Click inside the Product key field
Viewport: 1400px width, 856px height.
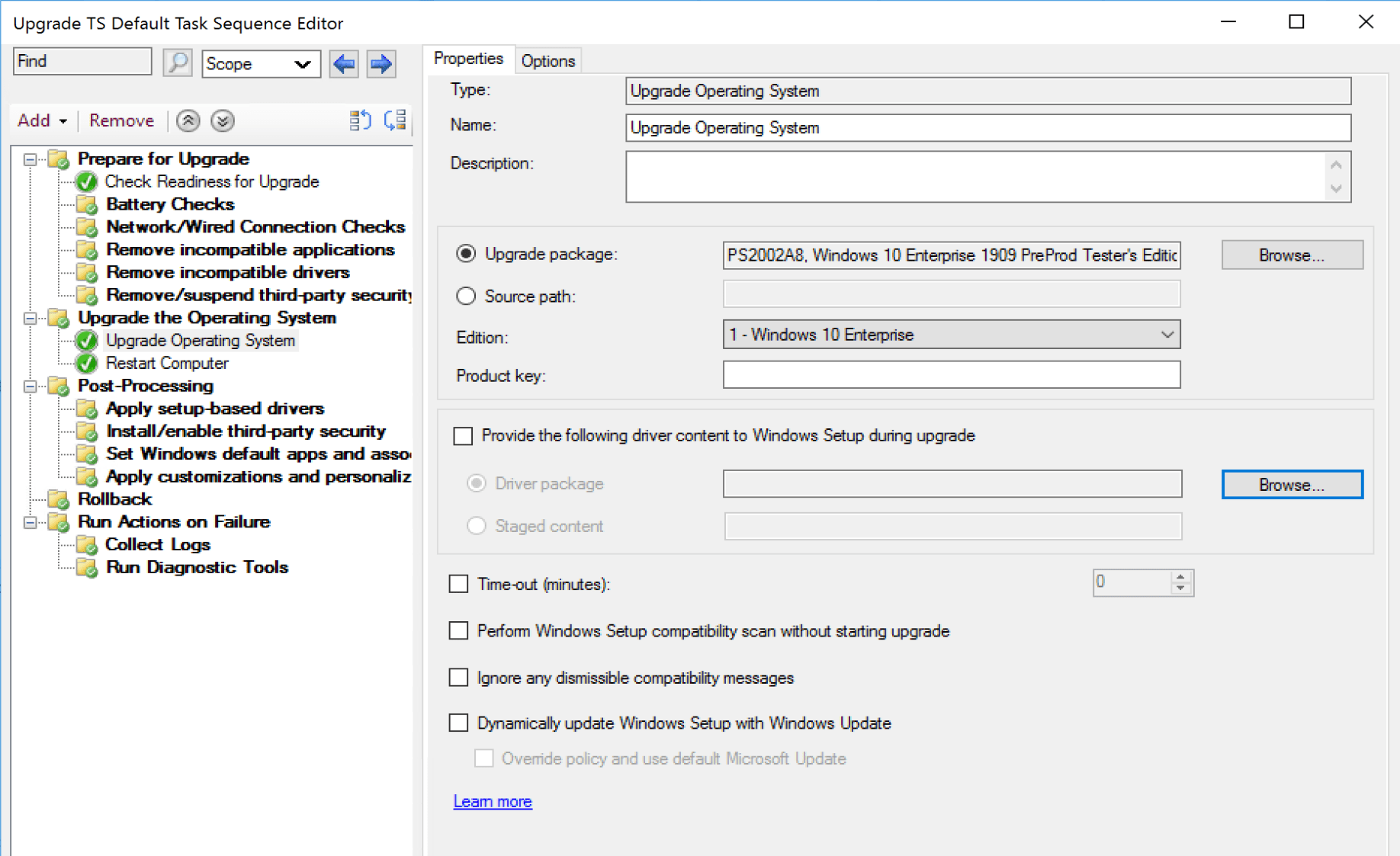[950, 374]
